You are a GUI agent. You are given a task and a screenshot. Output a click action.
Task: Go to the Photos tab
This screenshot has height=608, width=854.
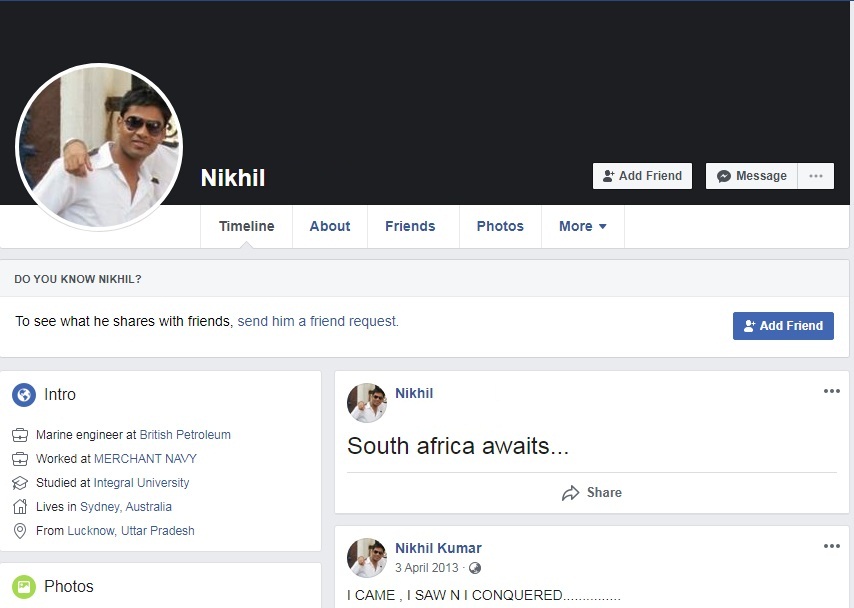[500, 226]
